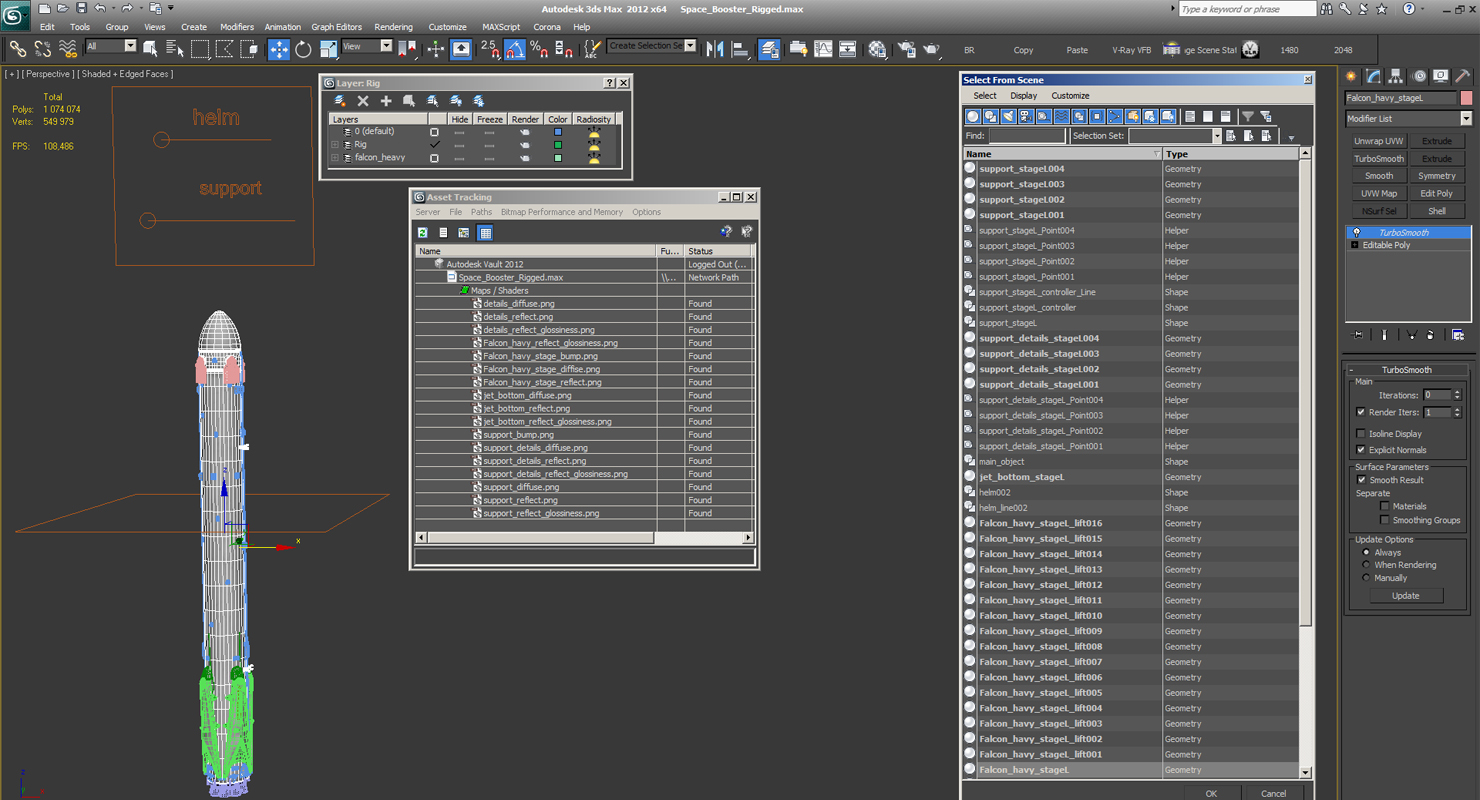Viewport: 1480px width, 800px height.
Task: Toggle TurboSmooth modifier lightbulb on/off
Action: click(x=1356, y=232)
